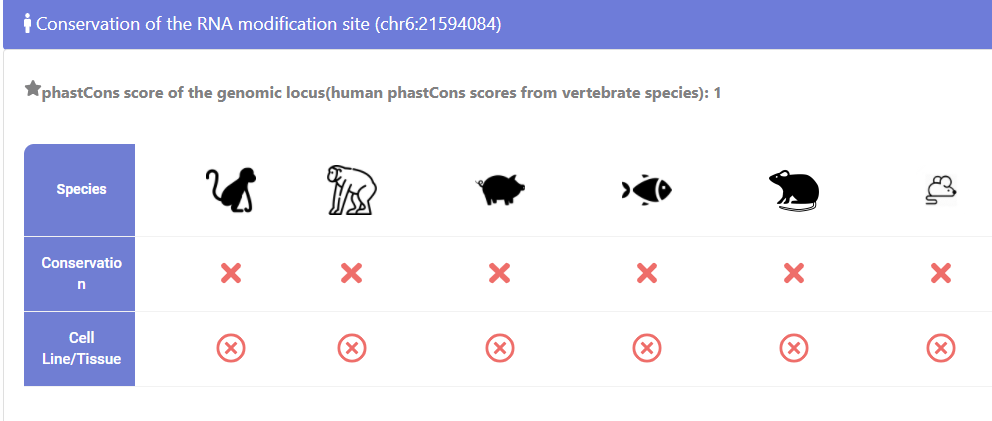Click the Conservation X mark under the fish
Screen dimensions: 992x421
pyautogui.click(x=646, y=273)
